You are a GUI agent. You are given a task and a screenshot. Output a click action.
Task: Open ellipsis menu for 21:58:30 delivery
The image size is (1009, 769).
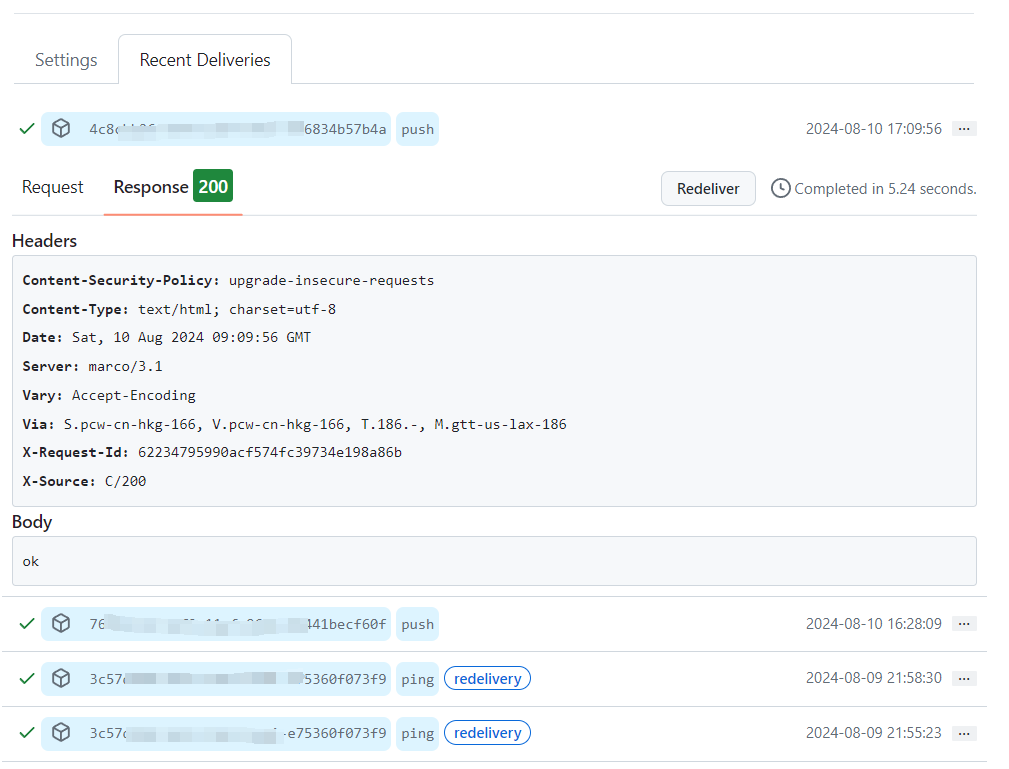pos(964,679)
